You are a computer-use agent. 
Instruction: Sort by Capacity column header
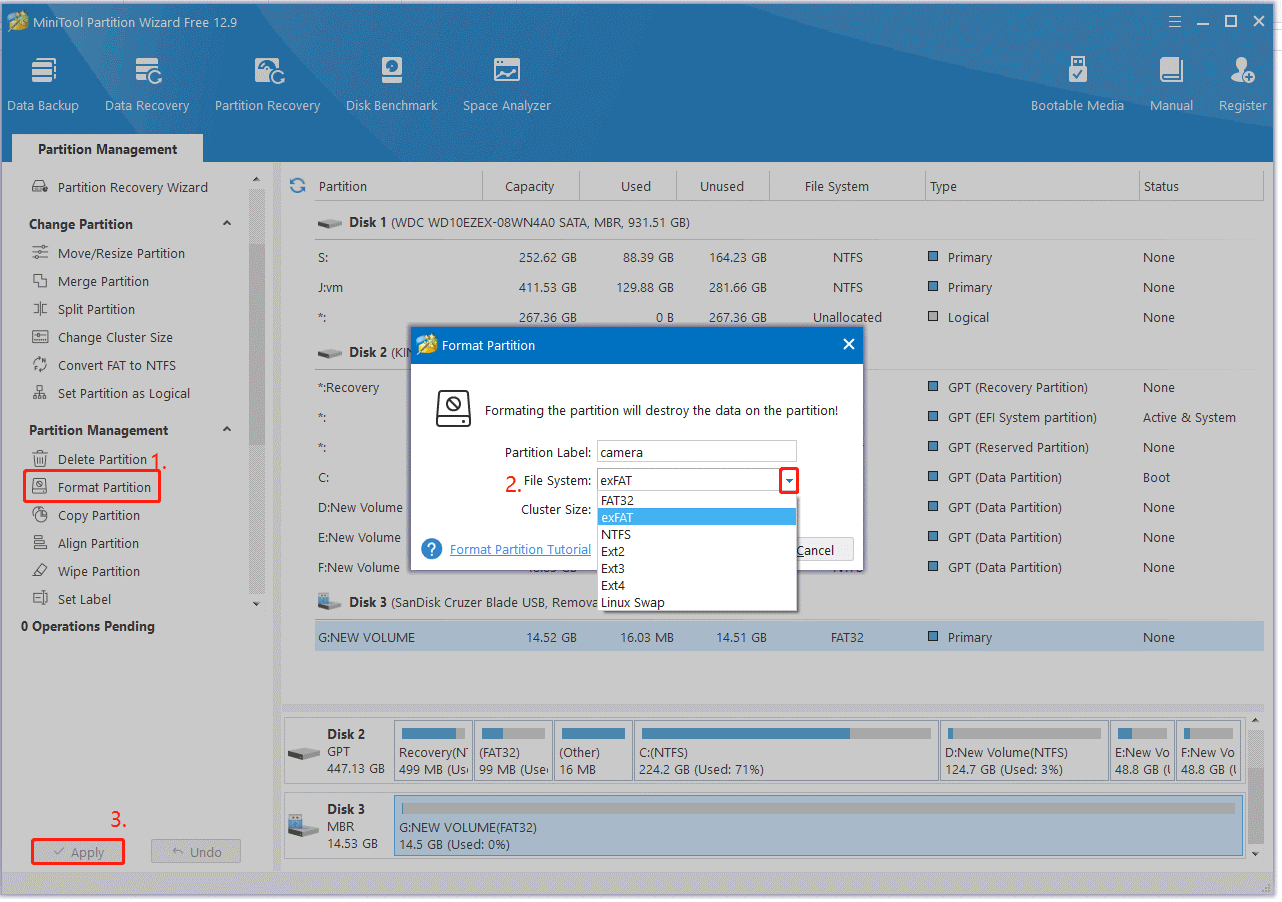point(530,186)
